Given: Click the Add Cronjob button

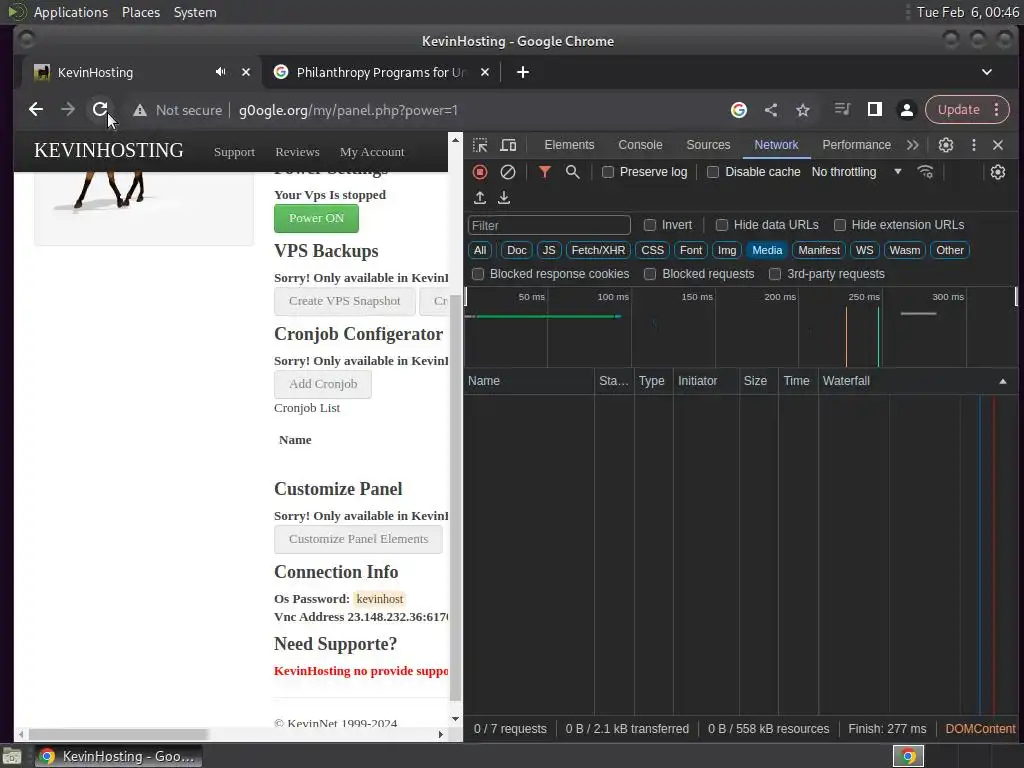Looking at the screenshot, I should point(323,384).
